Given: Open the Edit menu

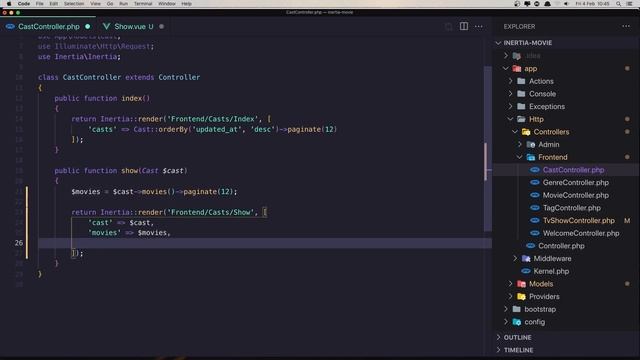Looking at the screenshot, I should click(x=53, y=4).
